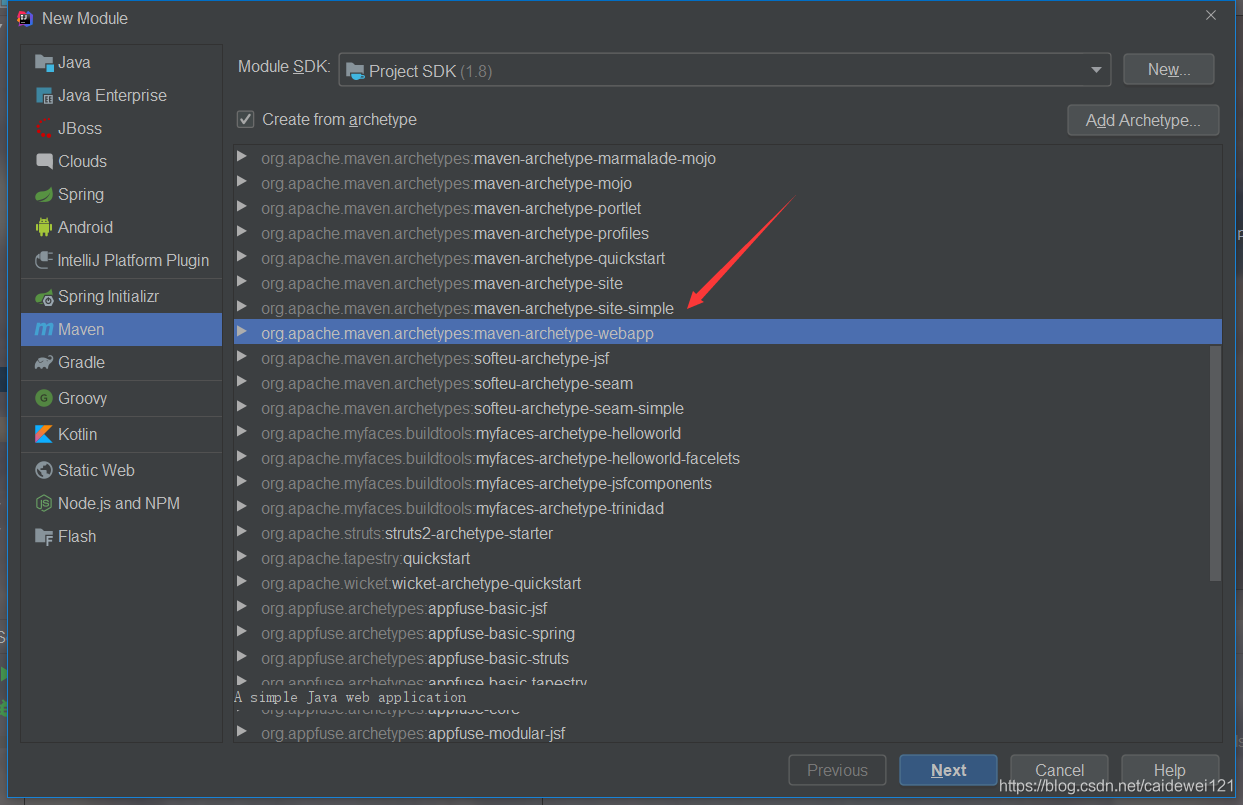Click the Clouds icon in sidebar

tap(44, 162)
